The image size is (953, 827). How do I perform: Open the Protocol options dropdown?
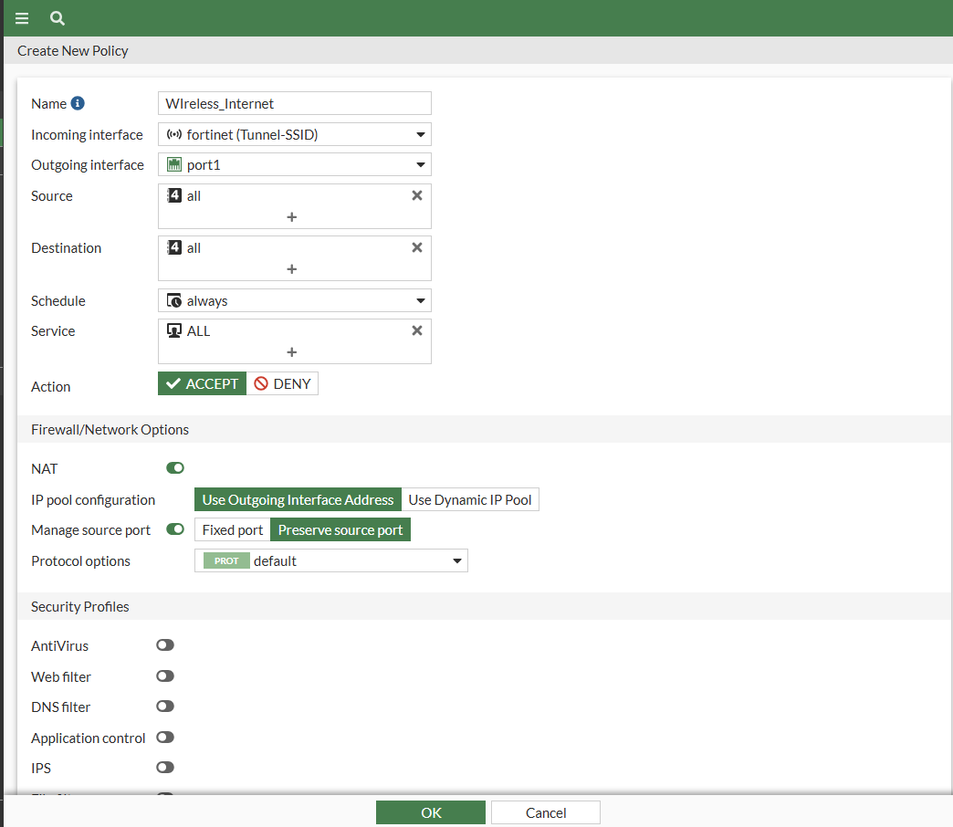click(331, 561)
